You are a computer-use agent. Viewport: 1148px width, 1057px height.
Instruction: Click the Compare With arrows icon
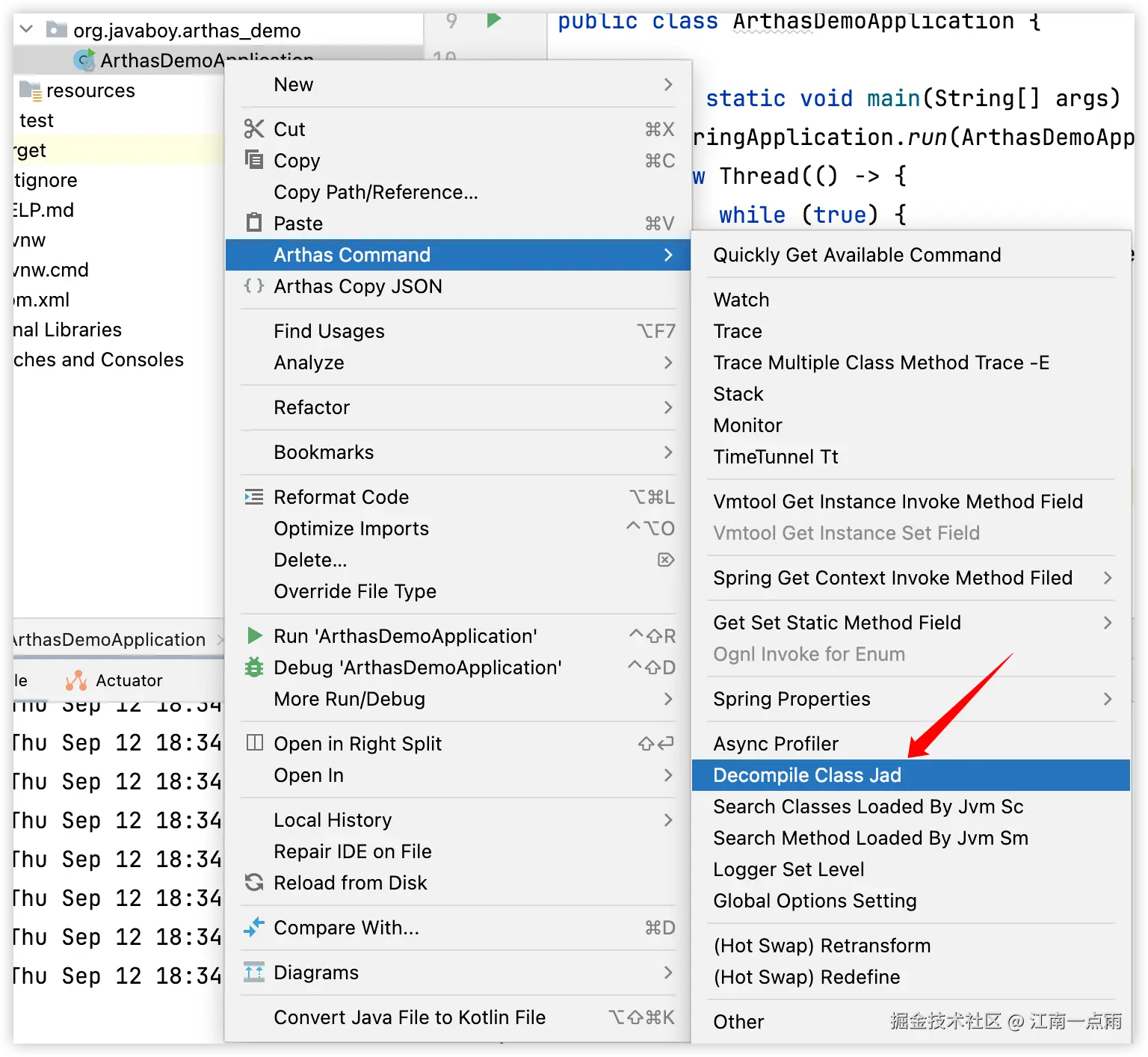coord(254,927)
